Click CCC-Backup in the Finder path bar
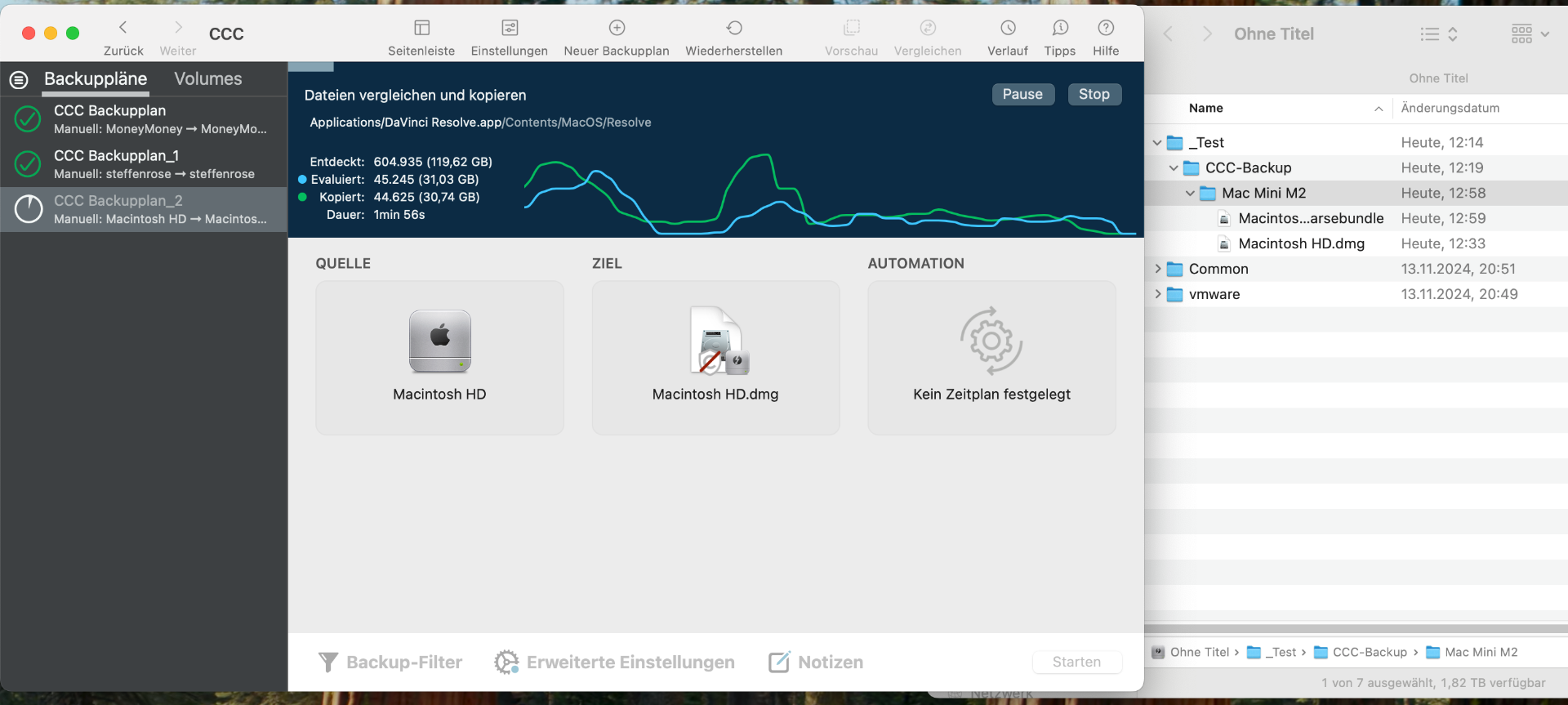Image resolution: width=1568 pixels, height=705 pixels. point(1361,652)
